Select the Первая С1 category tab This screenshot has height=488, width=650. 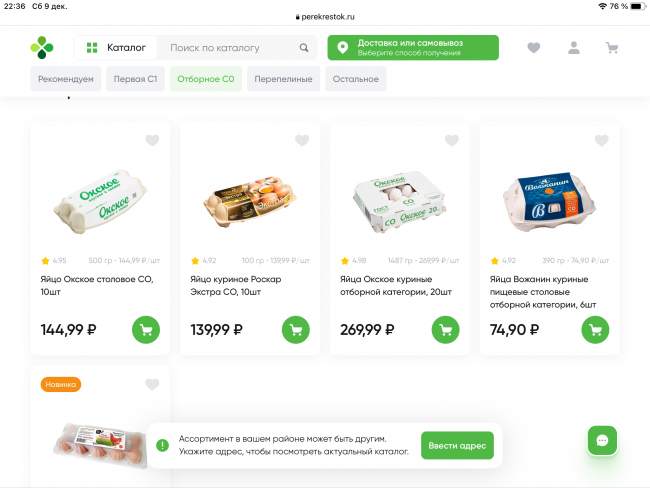click(x=135, y=79)
